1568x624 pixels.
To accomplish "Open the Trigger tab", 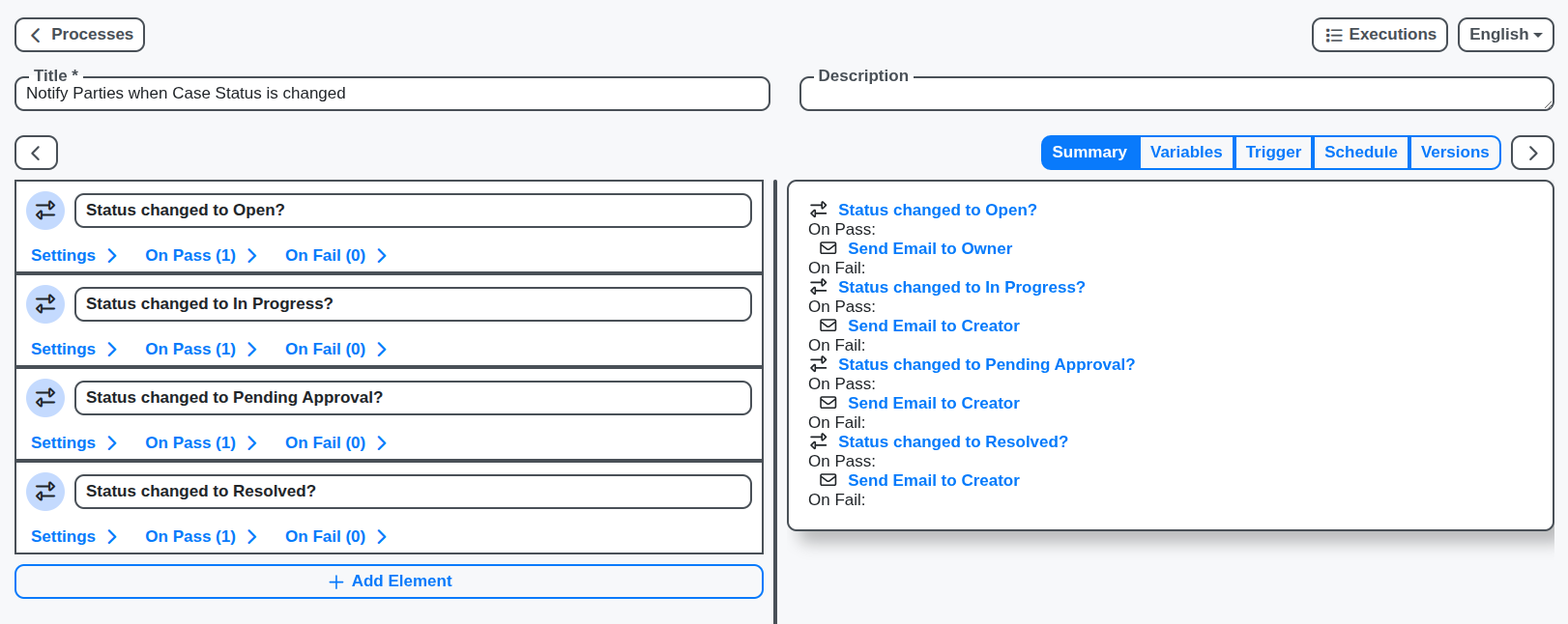I will point(1273,152).
